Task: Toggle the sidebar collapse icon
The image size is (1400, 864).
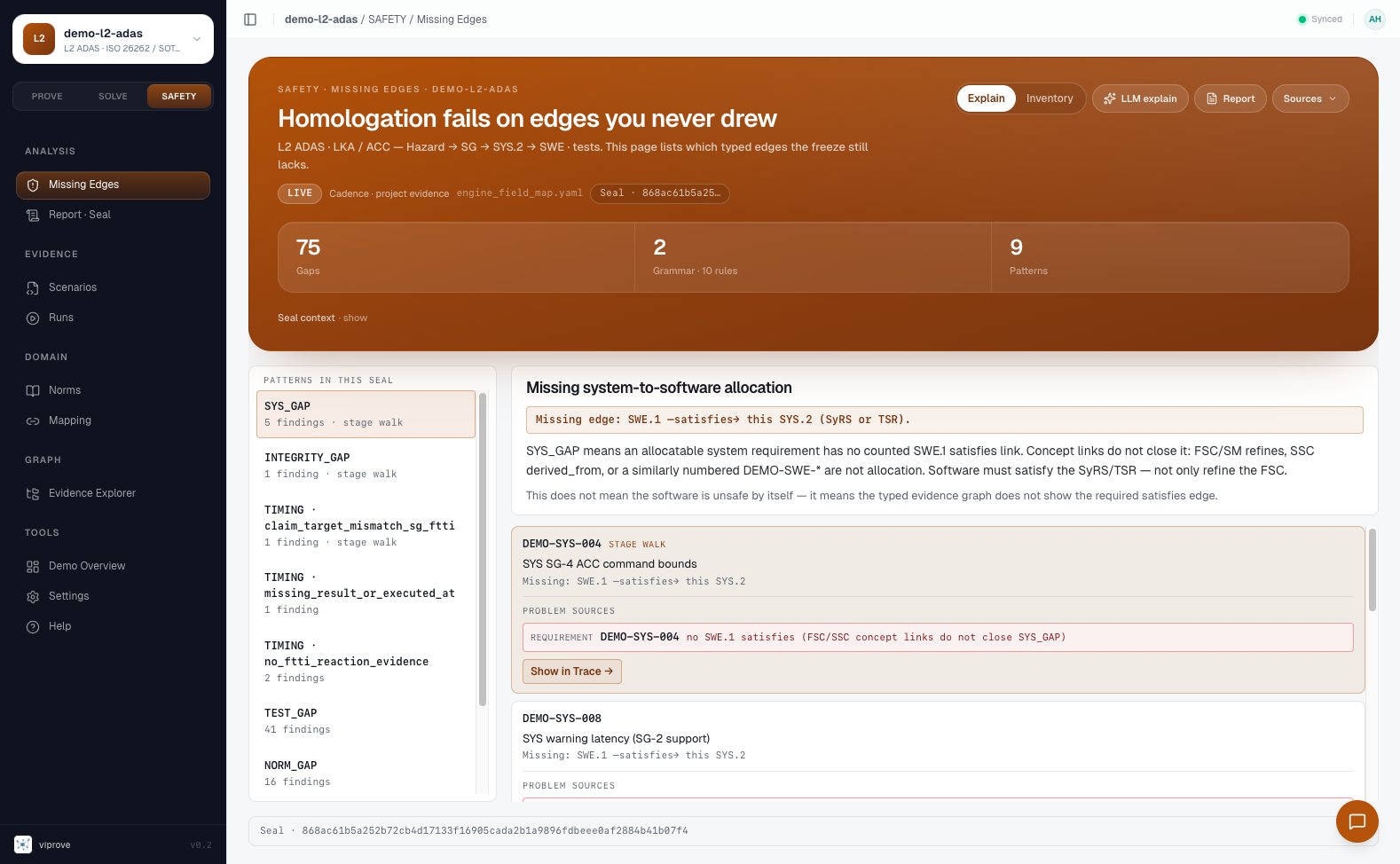Action: point(250,20)
